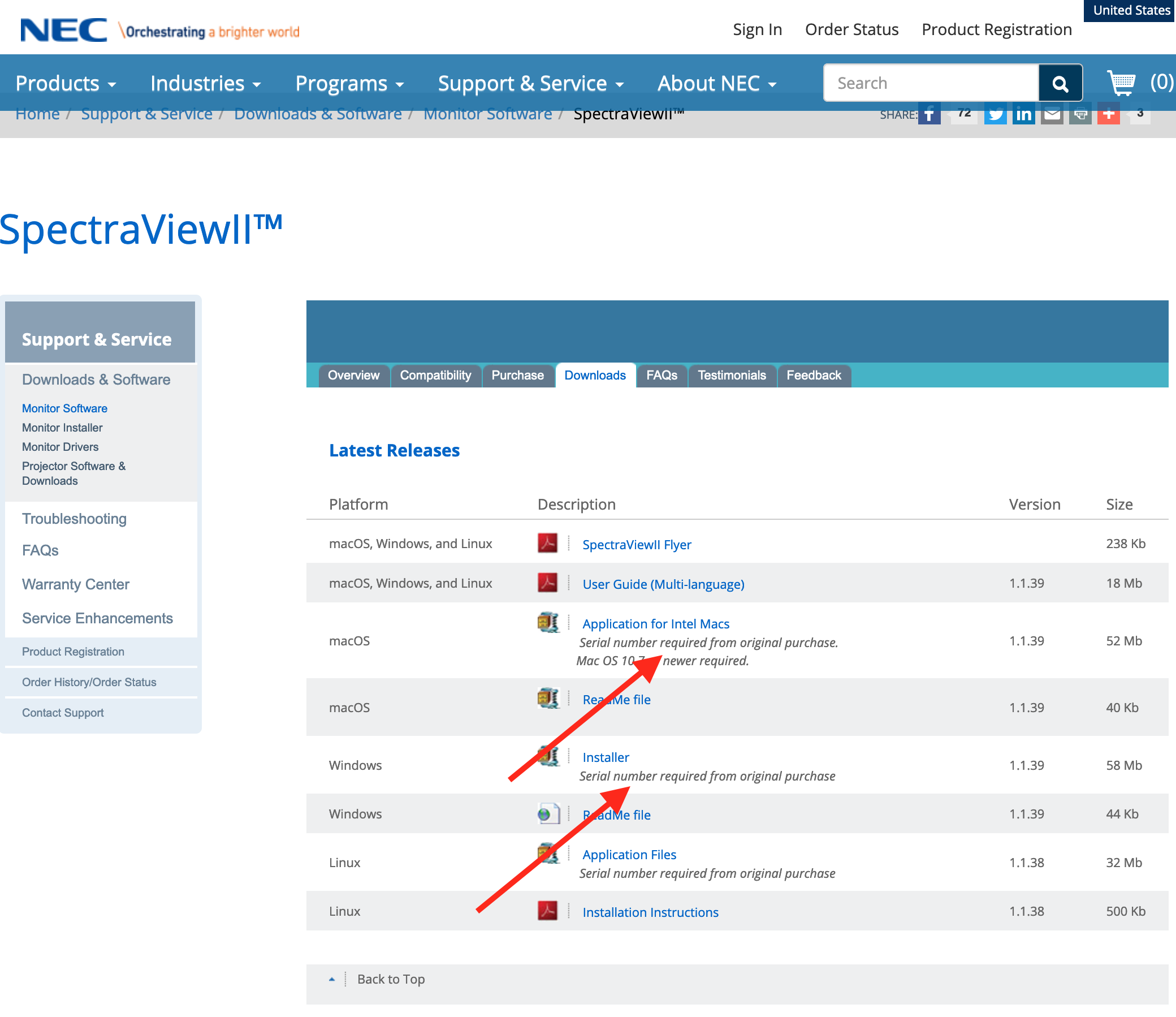Open the About NEC dropdown

[x=716, y=84]
